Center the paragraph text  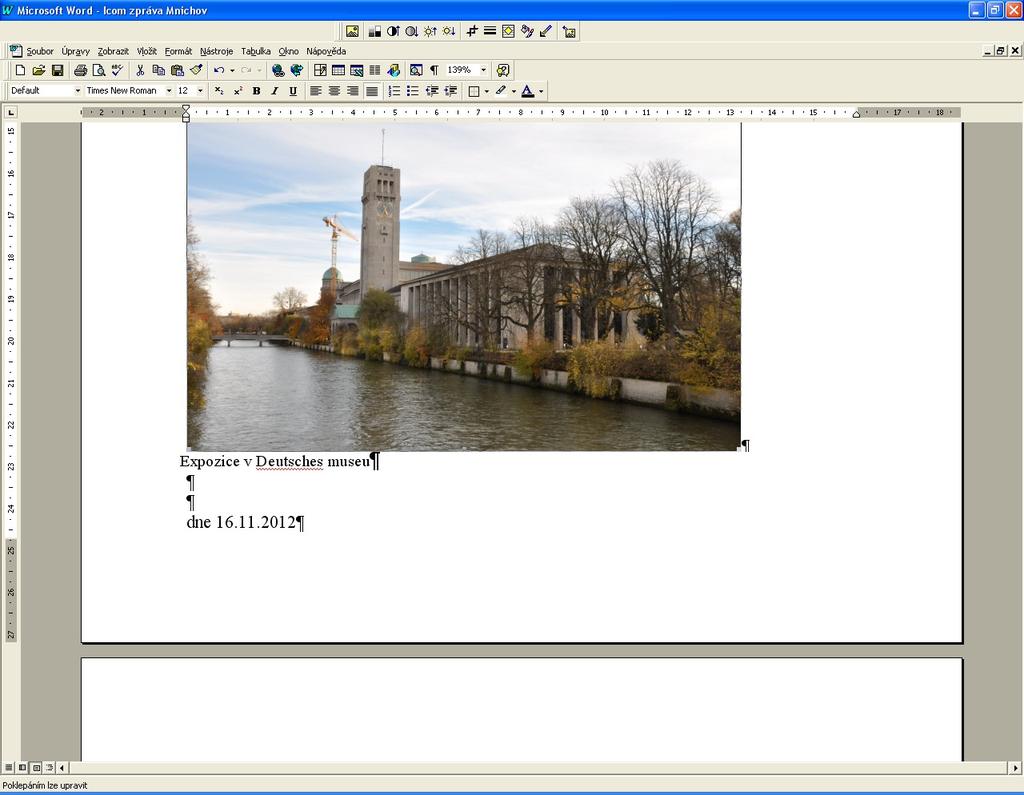point(334,91)
